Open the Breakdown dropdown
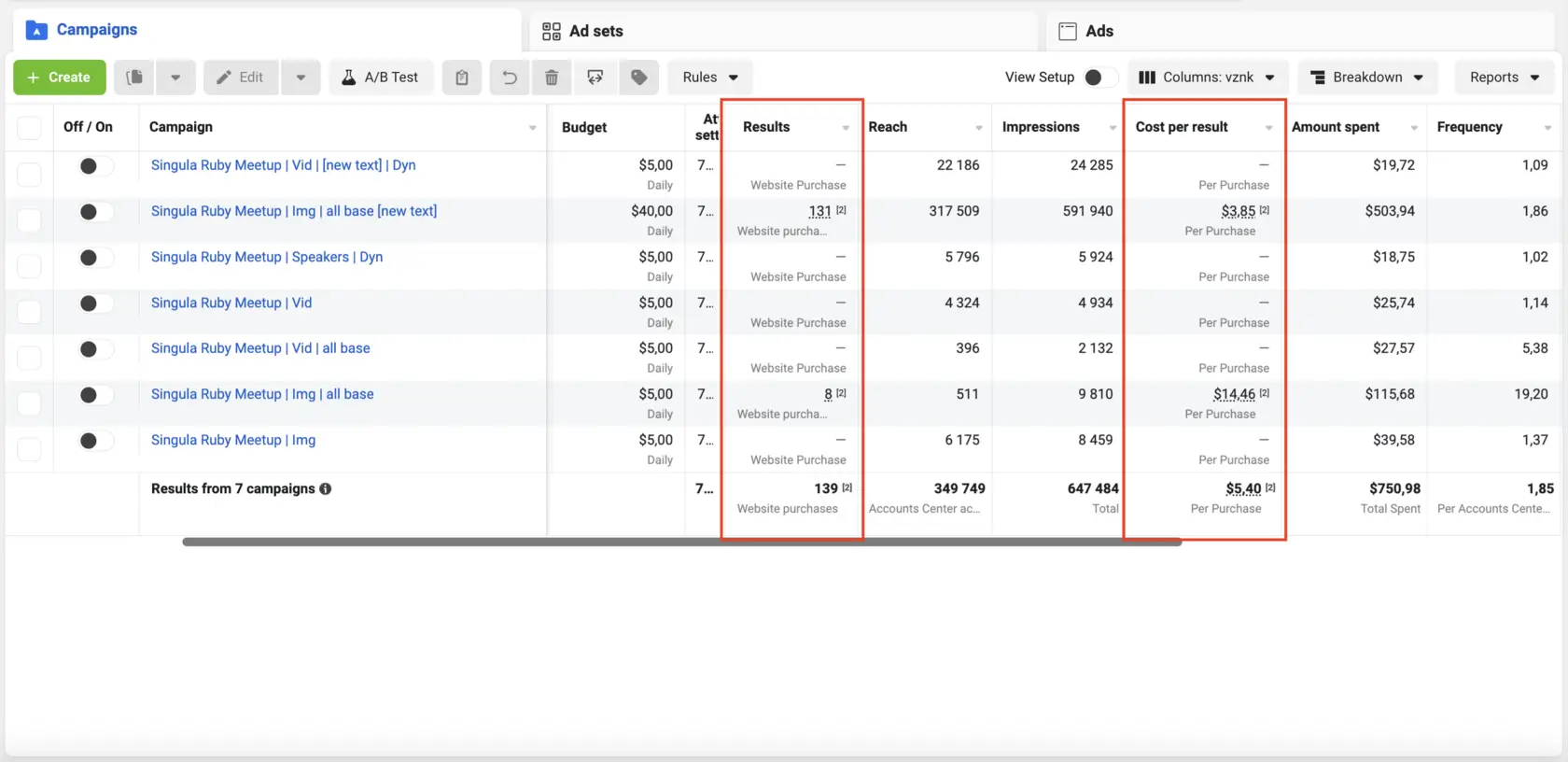This screenshot has width=1568, height=762. point(1367,78)
